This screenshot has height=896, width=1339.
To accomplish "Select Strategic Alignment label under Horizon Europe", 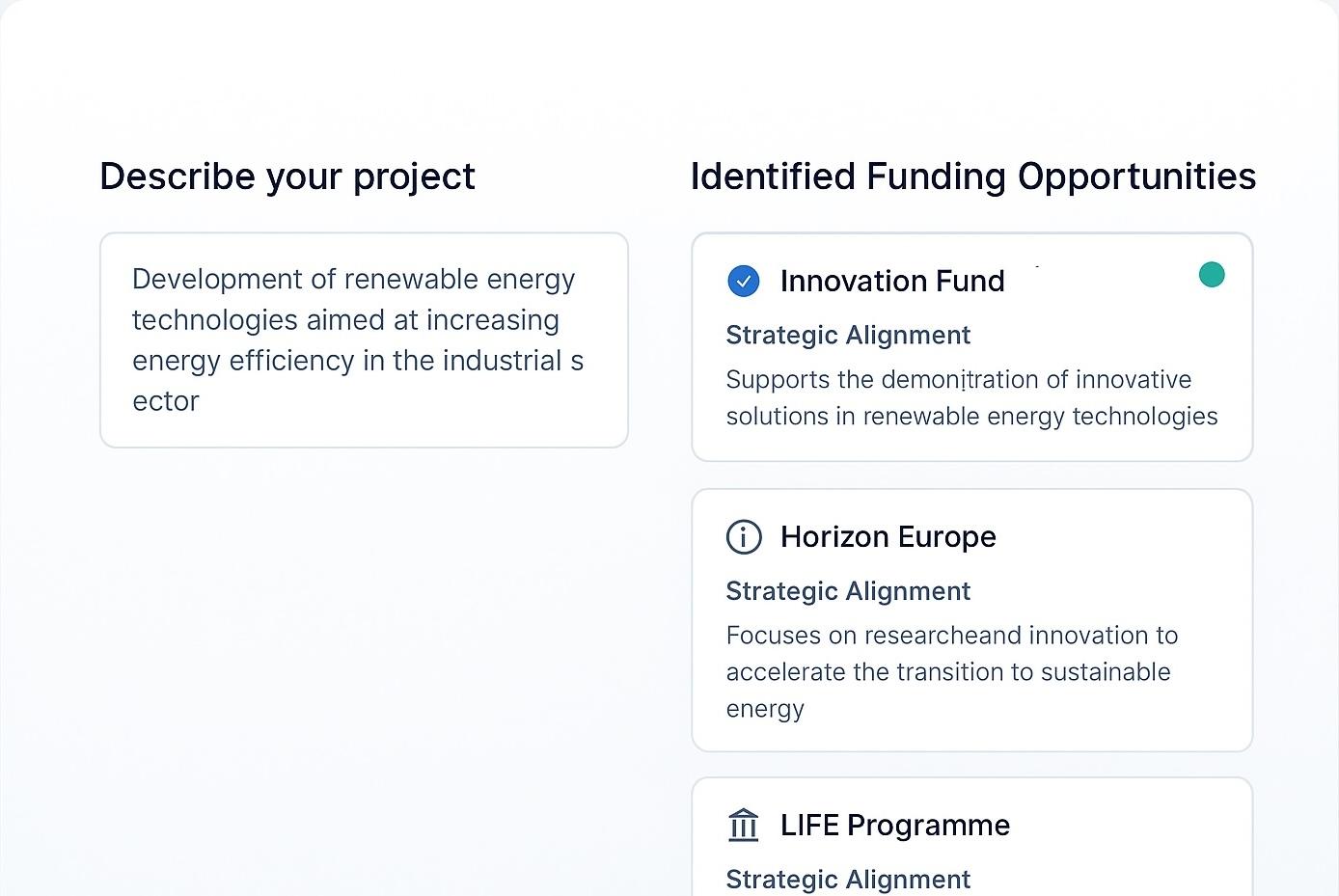I will coord(848,591).
